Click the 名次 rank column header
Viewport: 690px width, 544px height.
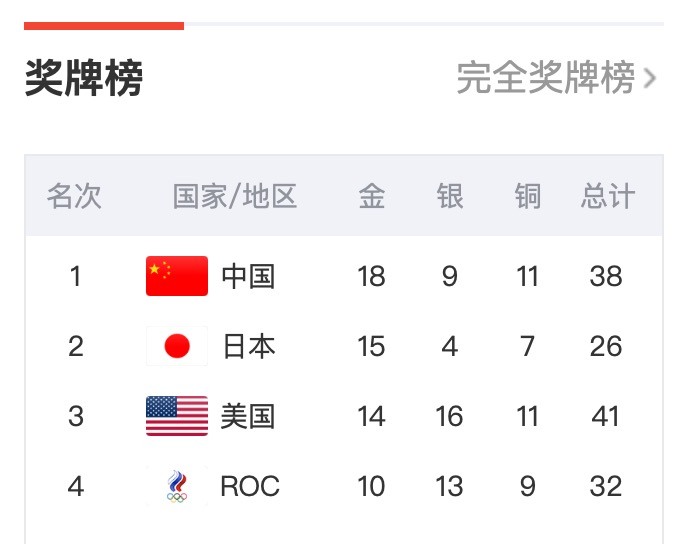click(75, 196)
